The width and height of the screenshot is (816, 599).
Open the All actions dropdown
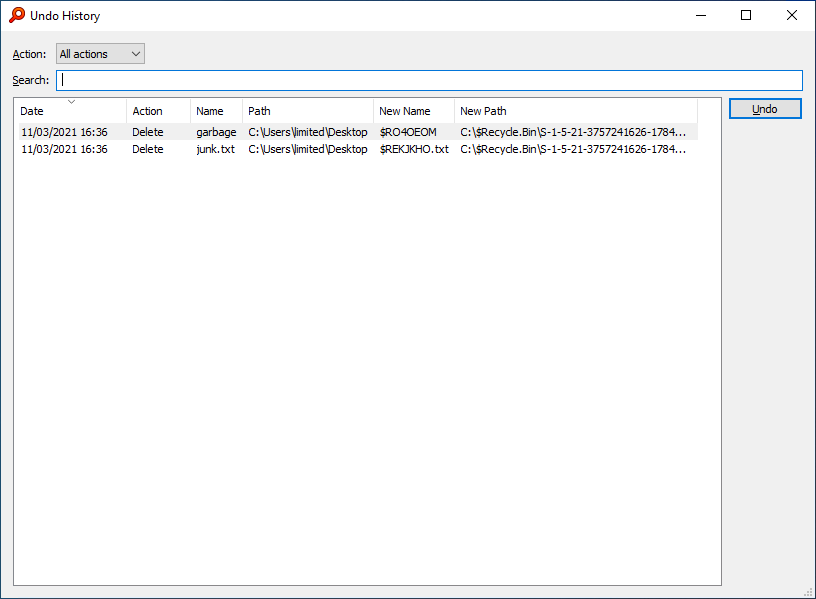tap(100, 54)
